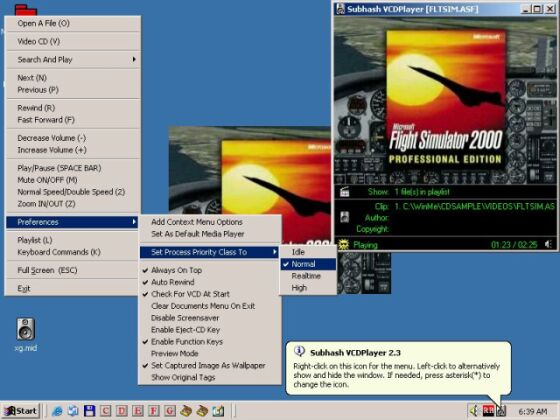
Task: Choose Rewind (R)
Action: tap(72, 108)
